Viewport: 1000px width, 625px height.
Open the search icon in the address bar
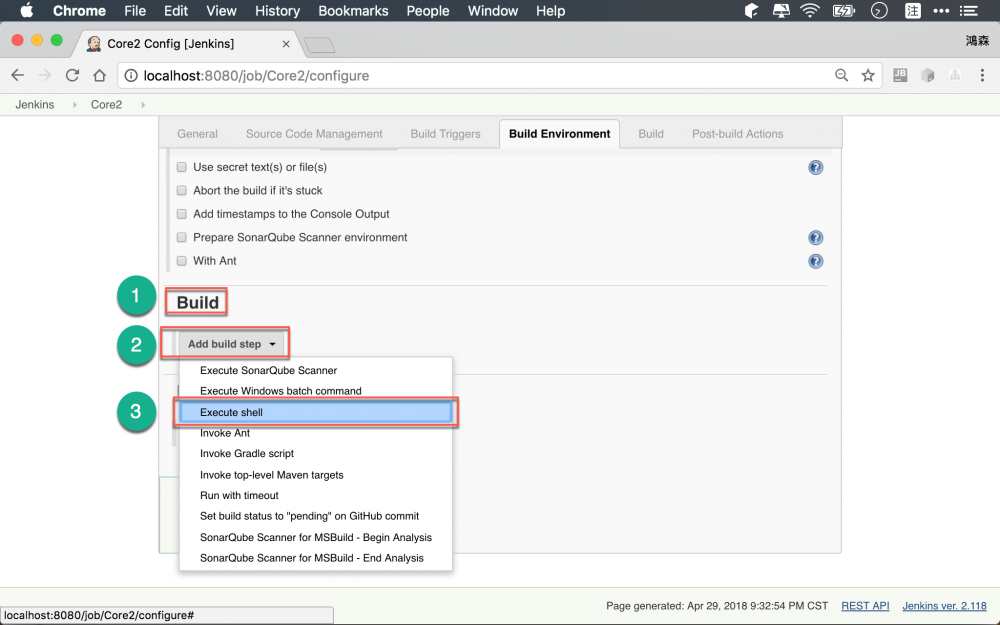840,75
